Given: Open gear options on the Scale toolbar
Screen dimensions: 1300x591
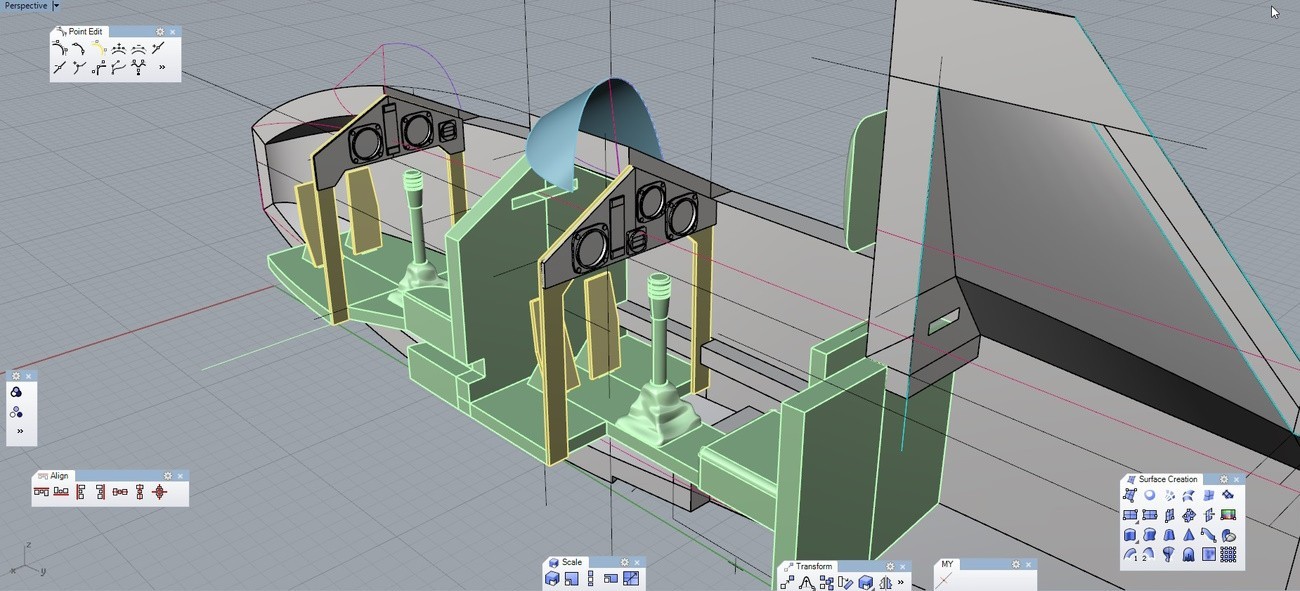Looking at the screenshot, I should (x=624, y=562).
